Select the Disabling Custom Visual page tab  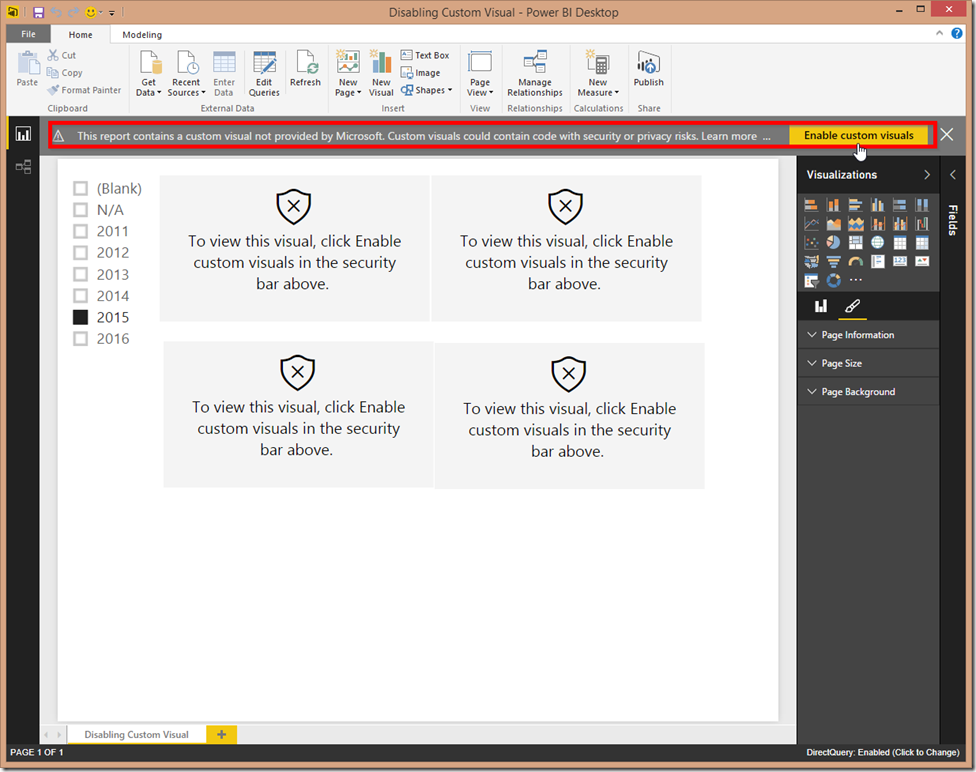pyautogui.click(x=136, y=735)
